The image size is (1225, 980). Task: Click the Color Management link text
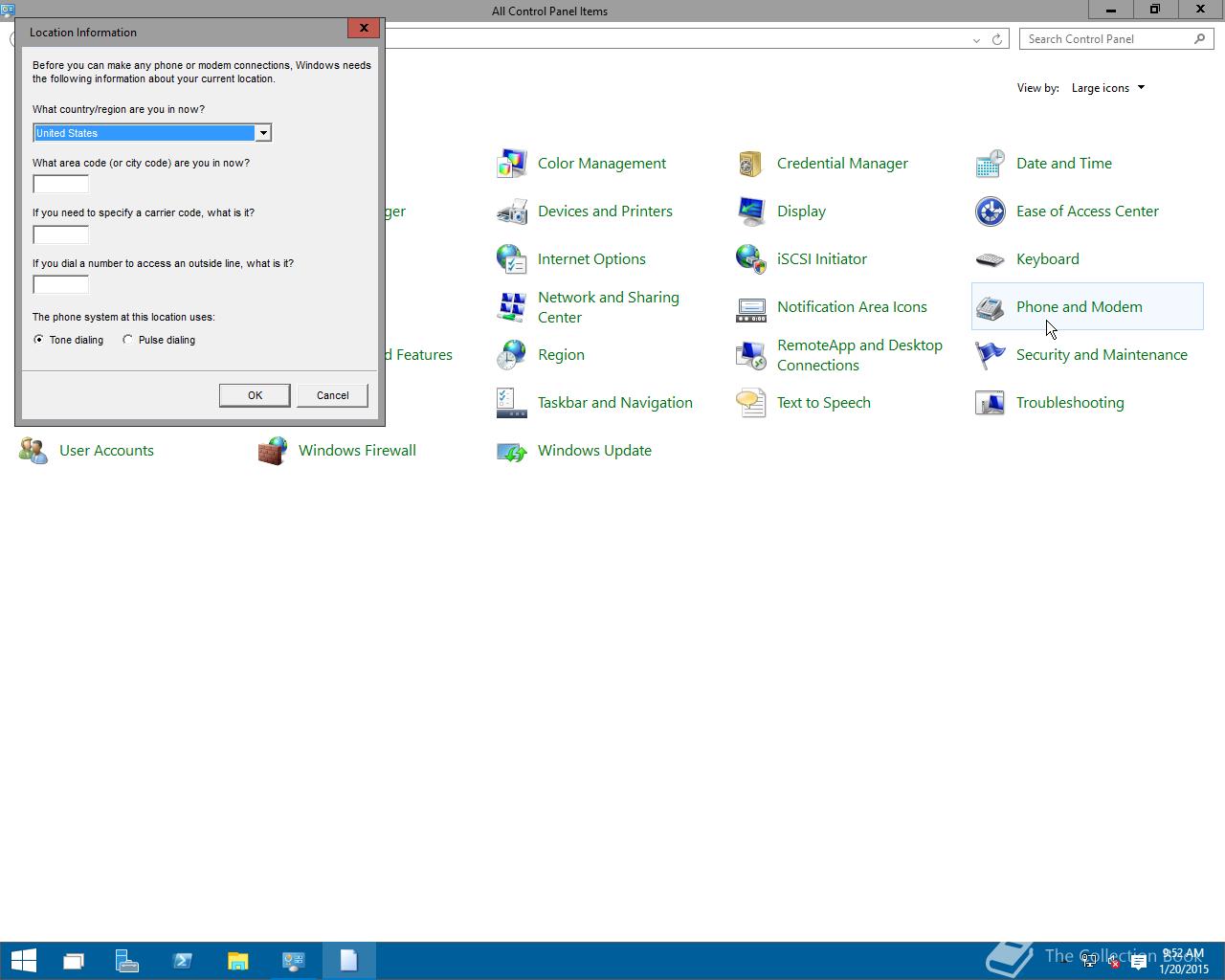tap(602, 164)
